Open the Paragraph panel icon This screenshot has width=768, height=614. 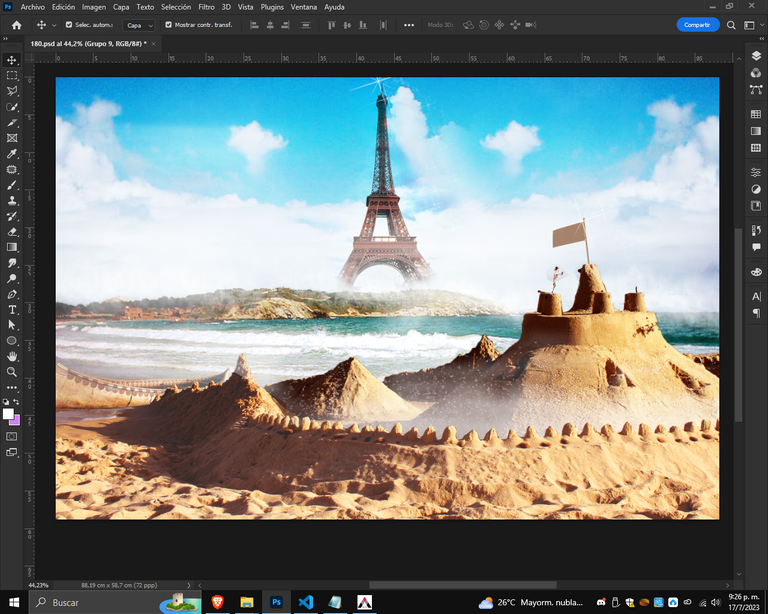[x=756, y=313]
